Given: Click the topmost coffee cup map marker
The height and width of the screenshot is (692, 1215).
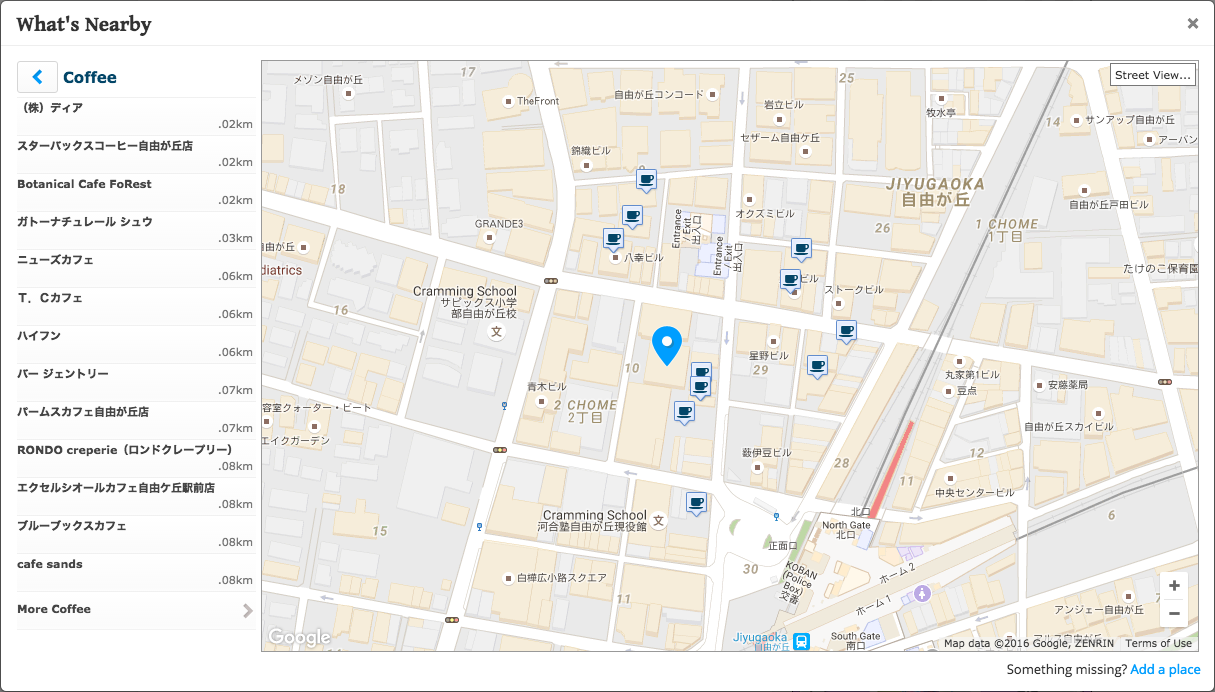Looking at the screenshot, I should tap(646, 180).
